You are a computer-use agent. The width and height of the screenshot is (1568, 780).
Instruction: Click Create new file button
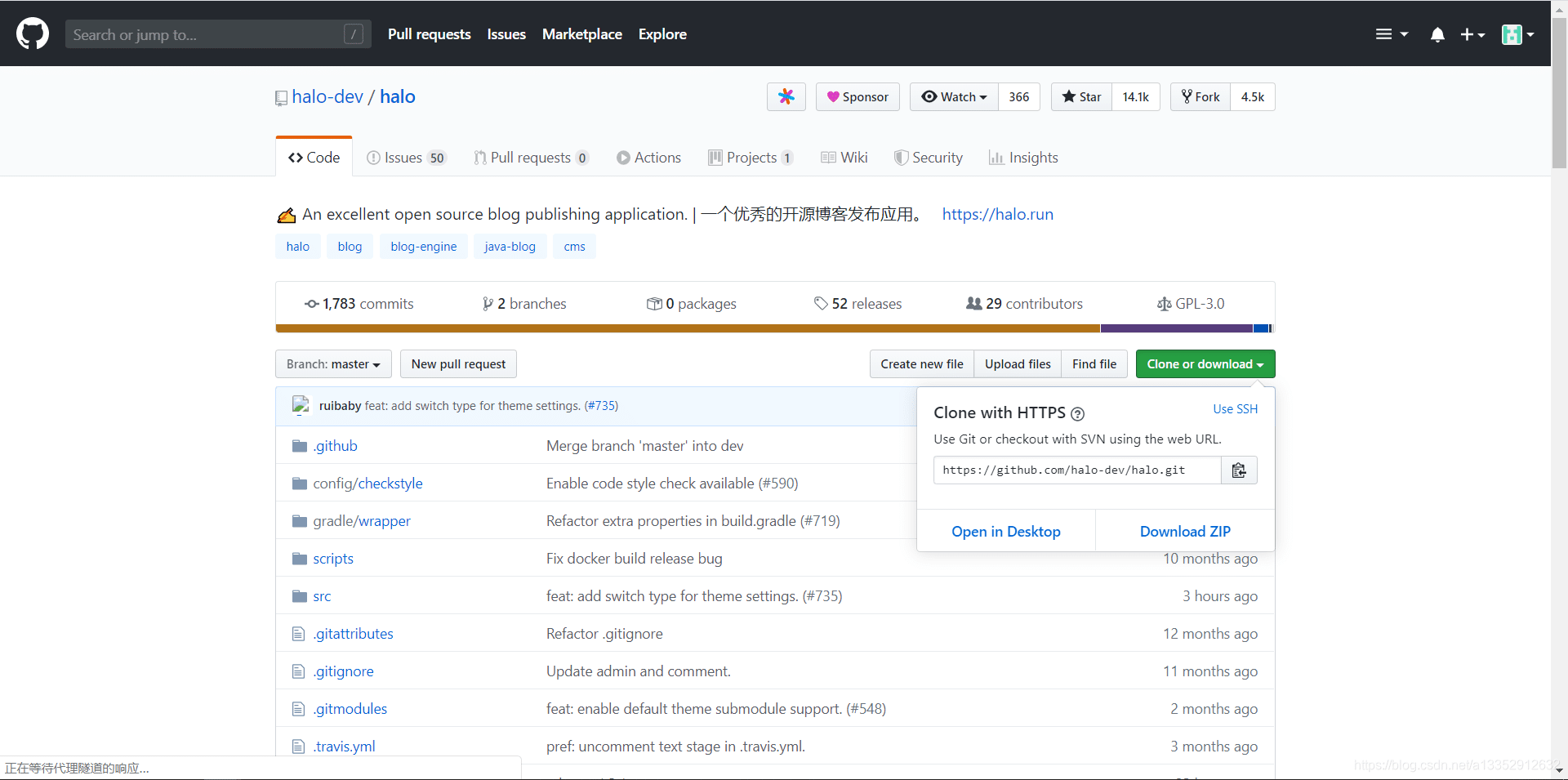click(922, 364)
